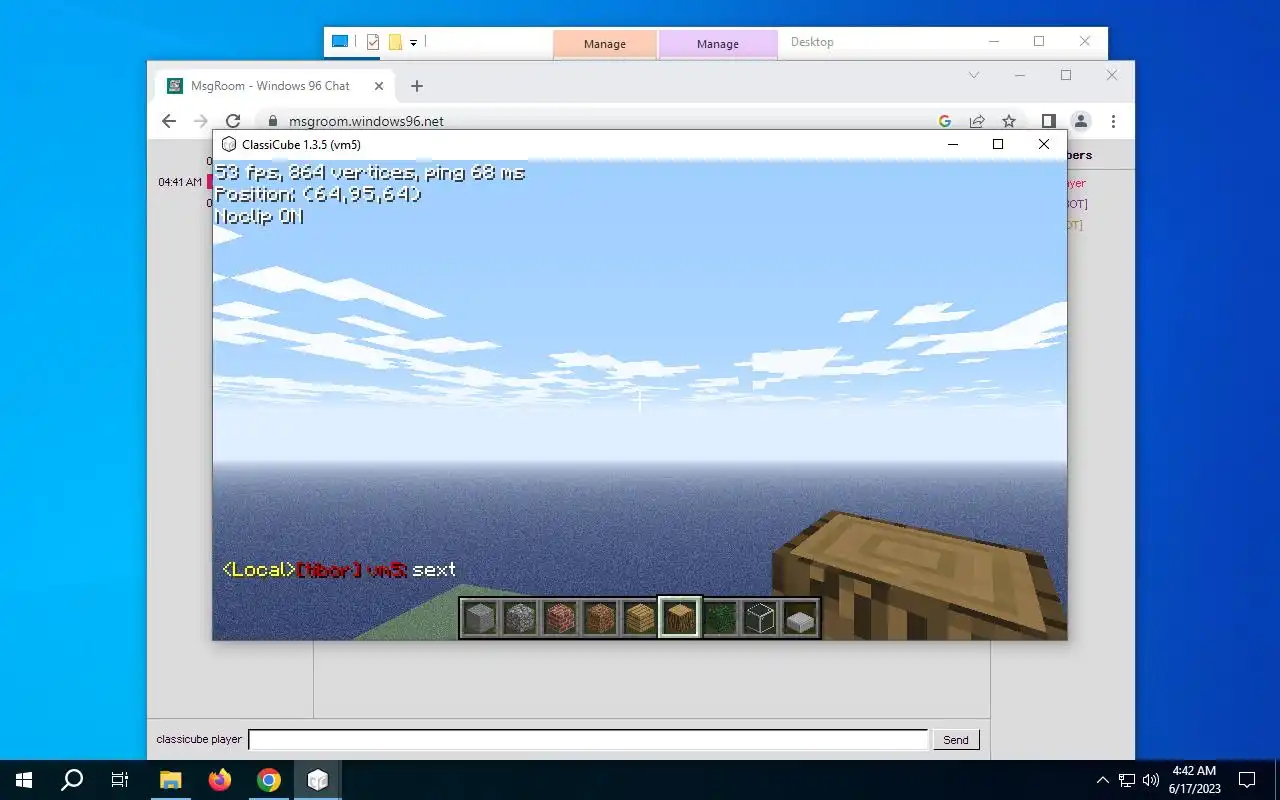Click Chrome's forward navigation arrow
The image size is (1280, 800).
pos(201,121)
